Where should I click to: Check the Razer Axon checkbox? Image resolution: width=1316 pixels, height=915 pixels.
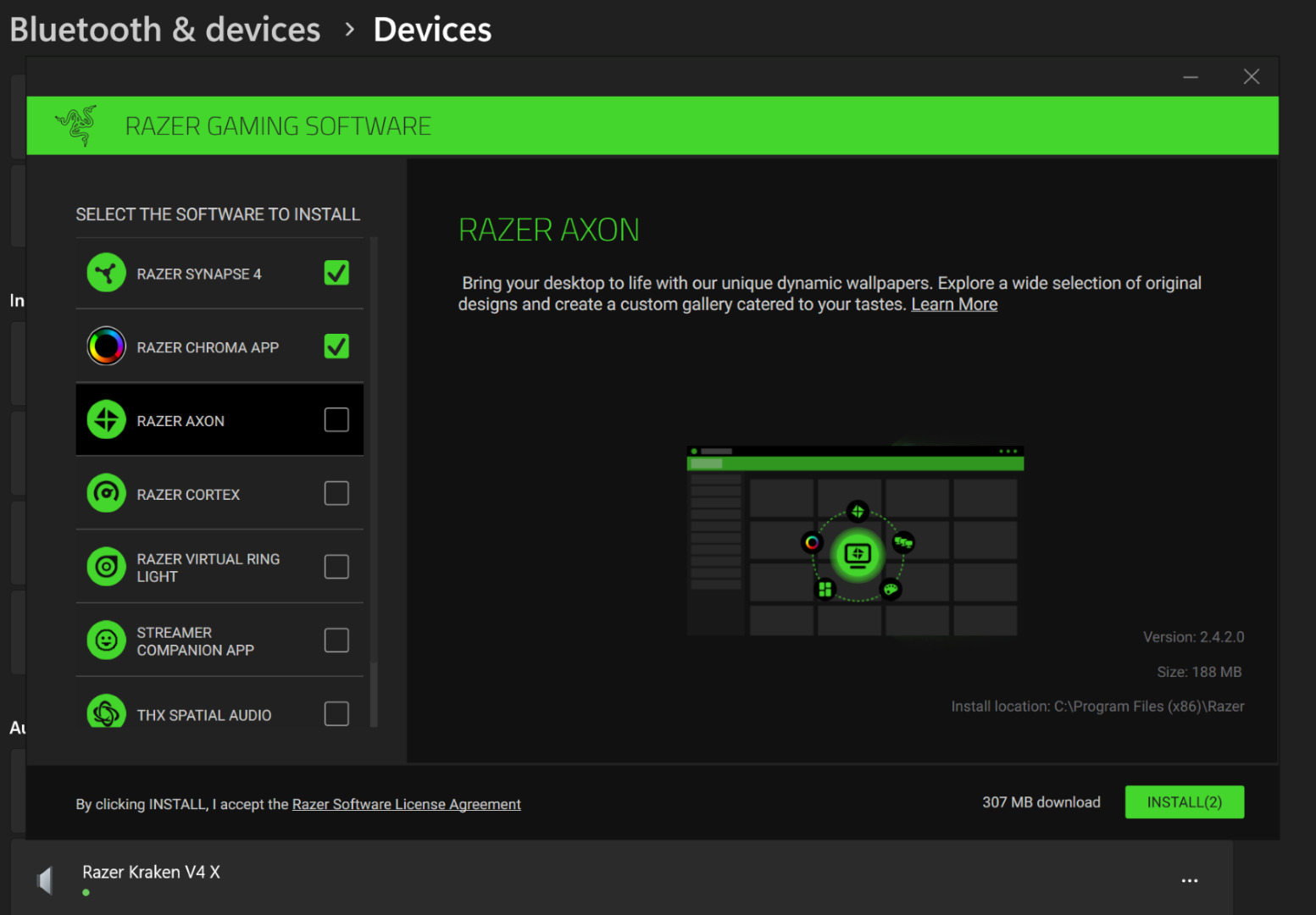[x=336, y=420]
